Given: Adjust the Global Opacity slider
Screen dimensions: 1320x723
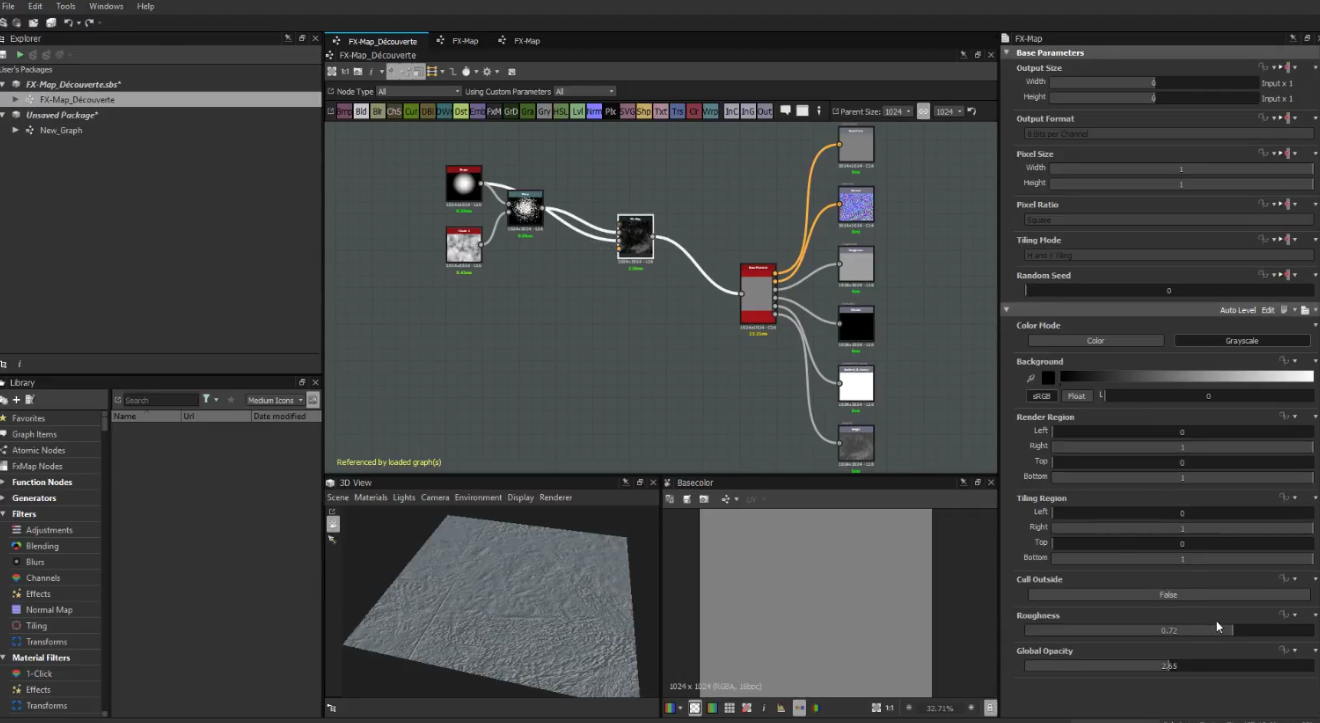Looking at the screenshot, I should (x=1168, y=665).
